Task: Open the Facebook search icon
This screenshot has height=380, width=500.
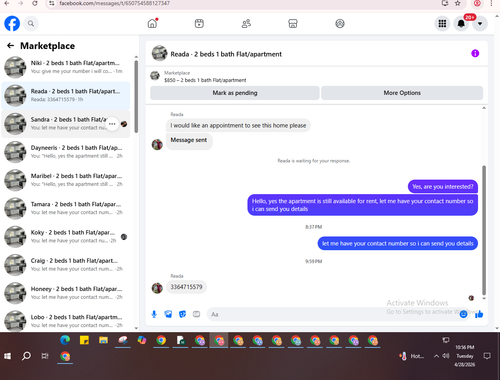Action: click(x=31, y=24)
